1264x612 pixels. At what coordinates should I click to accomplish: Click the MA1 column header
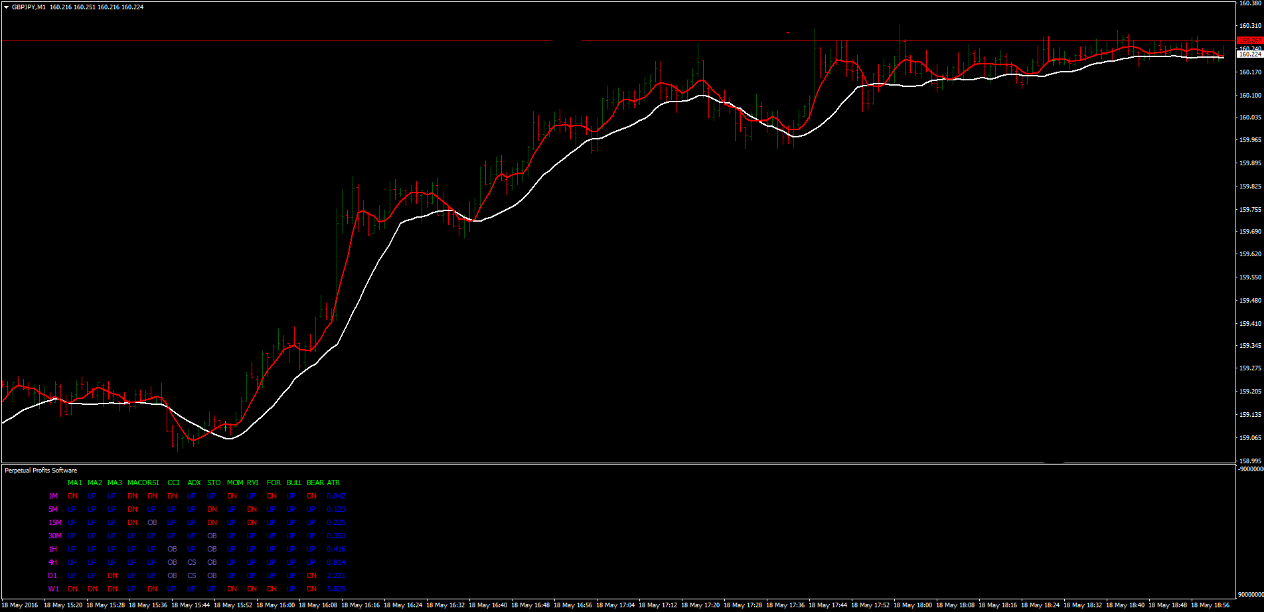[x=73, y=483]
